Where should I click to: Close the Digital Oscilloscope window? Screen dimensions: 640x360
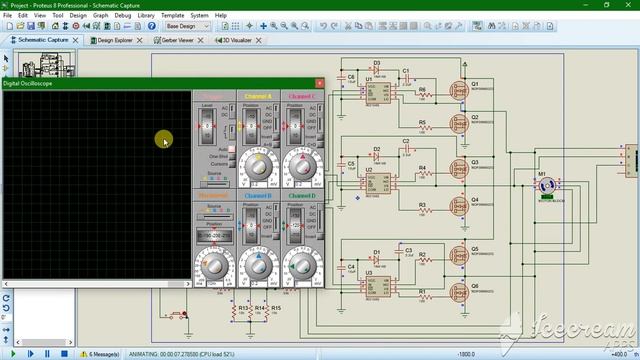click(x=320, y=83)
